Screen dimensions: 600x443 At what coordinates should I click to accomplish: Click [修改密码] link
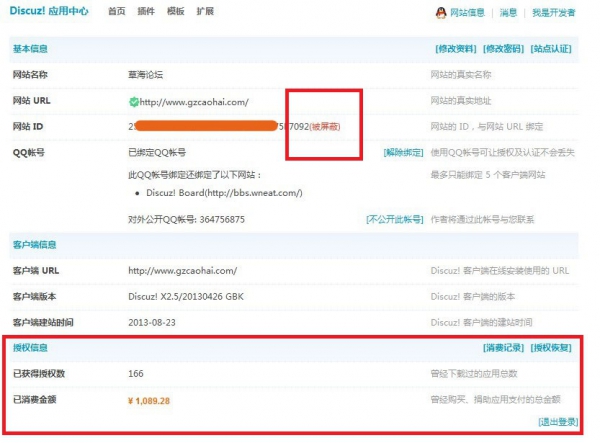[x=503, y=49]
